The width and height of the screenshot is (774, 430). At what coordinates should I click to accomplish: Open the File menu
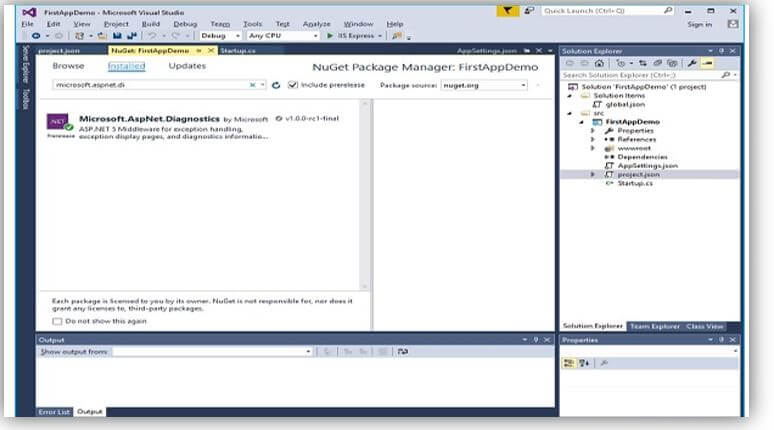tap(28, 24)
